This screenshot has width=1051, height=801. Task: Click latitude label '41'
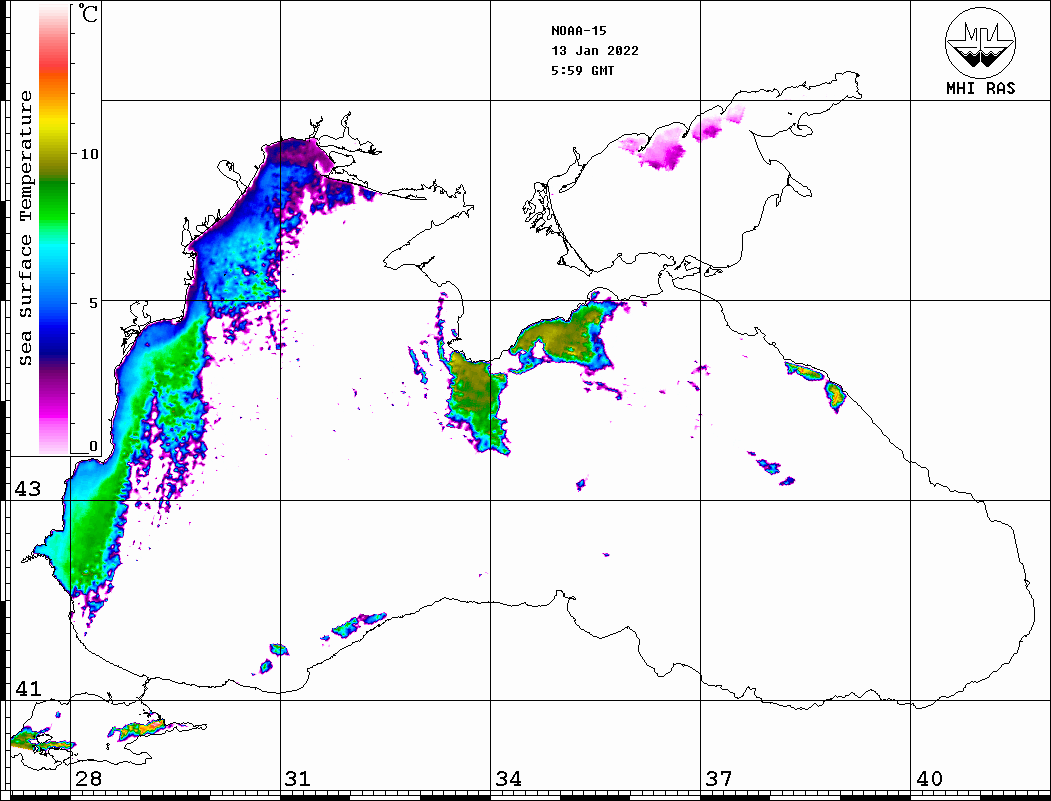tap(28, 688)
